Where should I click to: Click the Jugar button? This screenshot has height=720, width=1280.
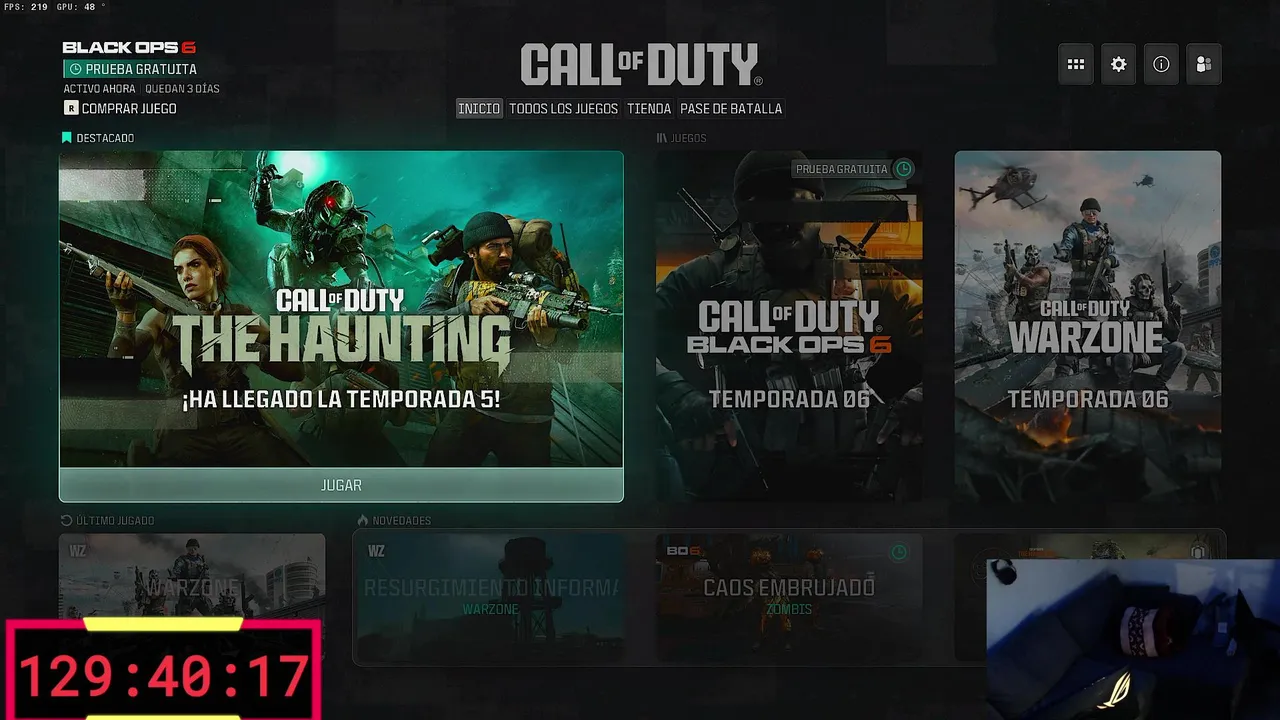pyautogui.click(x=341, y=485)
